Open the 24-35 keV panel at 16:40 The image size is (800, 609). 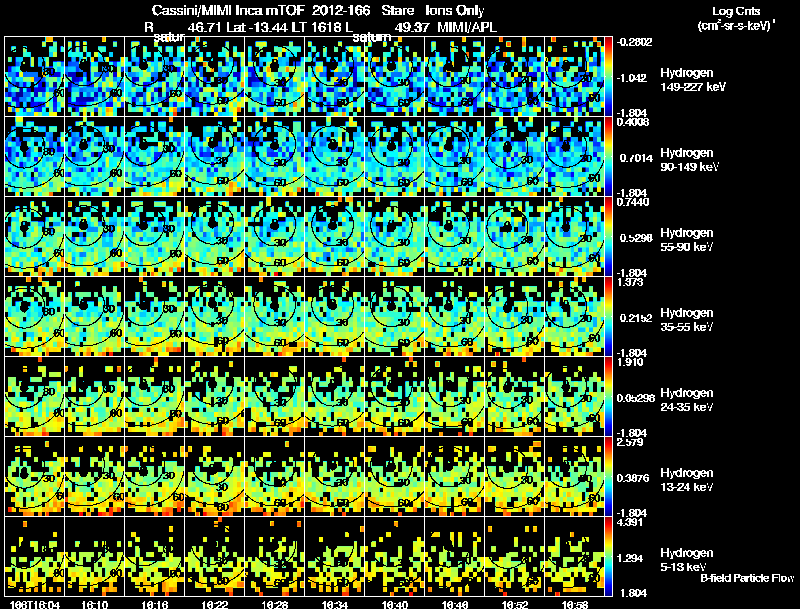point(395,396)
